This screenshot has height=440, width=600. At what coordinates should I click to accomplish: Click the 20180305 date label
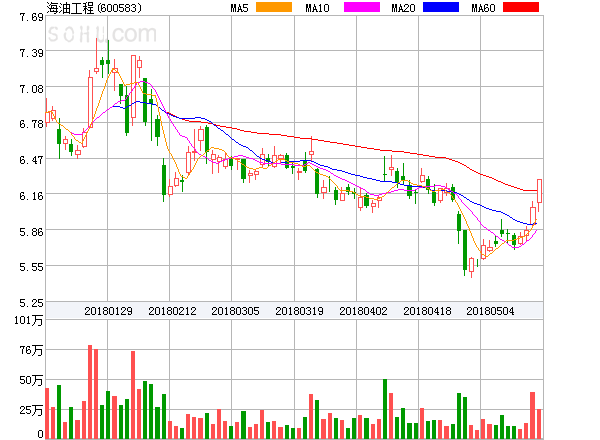235,311
